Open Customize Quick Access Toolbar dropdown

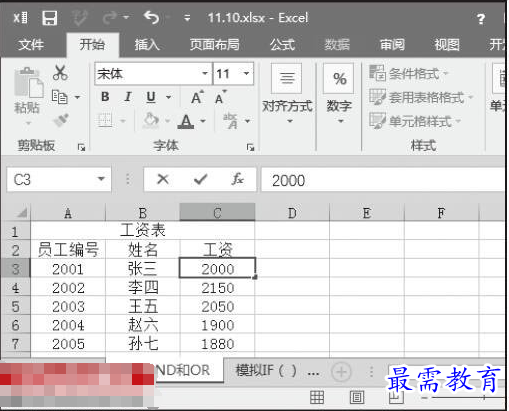[x=187, y=18]
